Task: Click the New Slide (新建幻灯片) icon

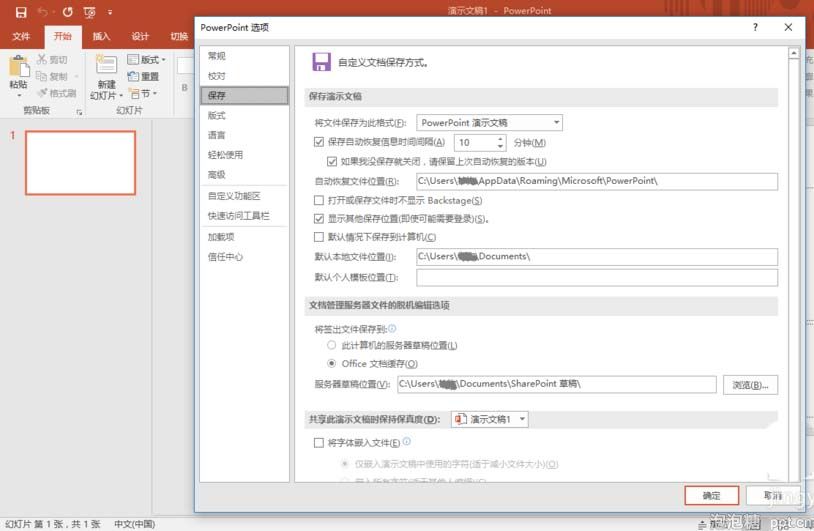Action: (106, 66)
